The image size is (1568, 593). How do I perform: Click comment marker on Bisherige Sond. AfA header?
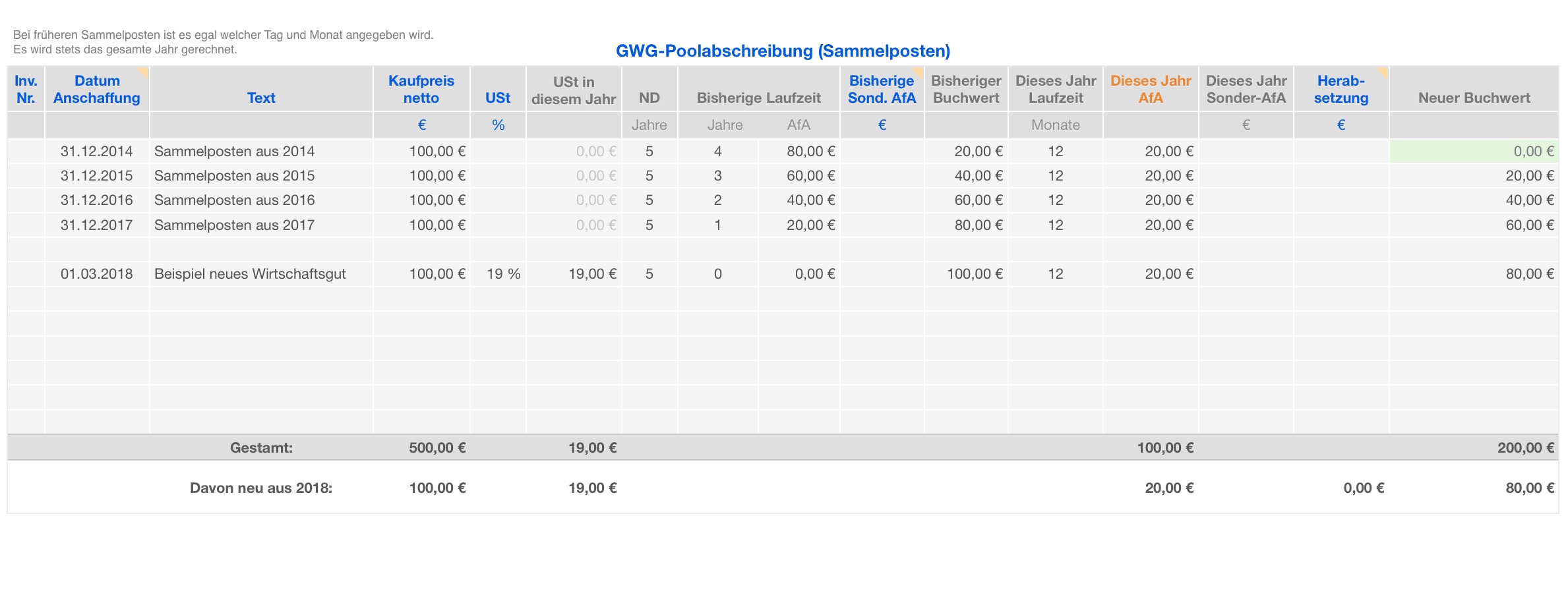[918, 72]
